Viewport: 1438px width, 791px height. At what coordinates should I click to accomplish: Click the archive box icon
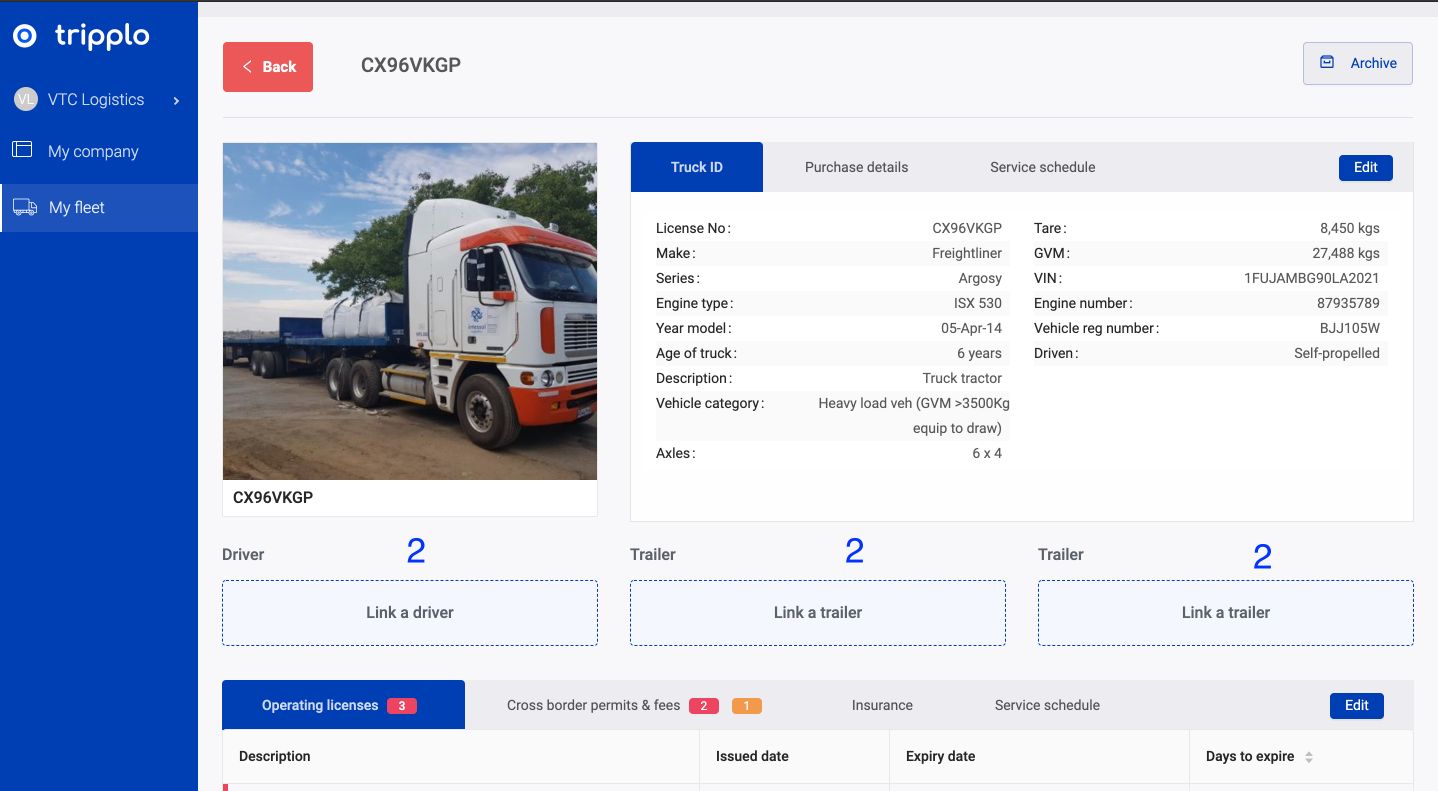coord(1327,62)
